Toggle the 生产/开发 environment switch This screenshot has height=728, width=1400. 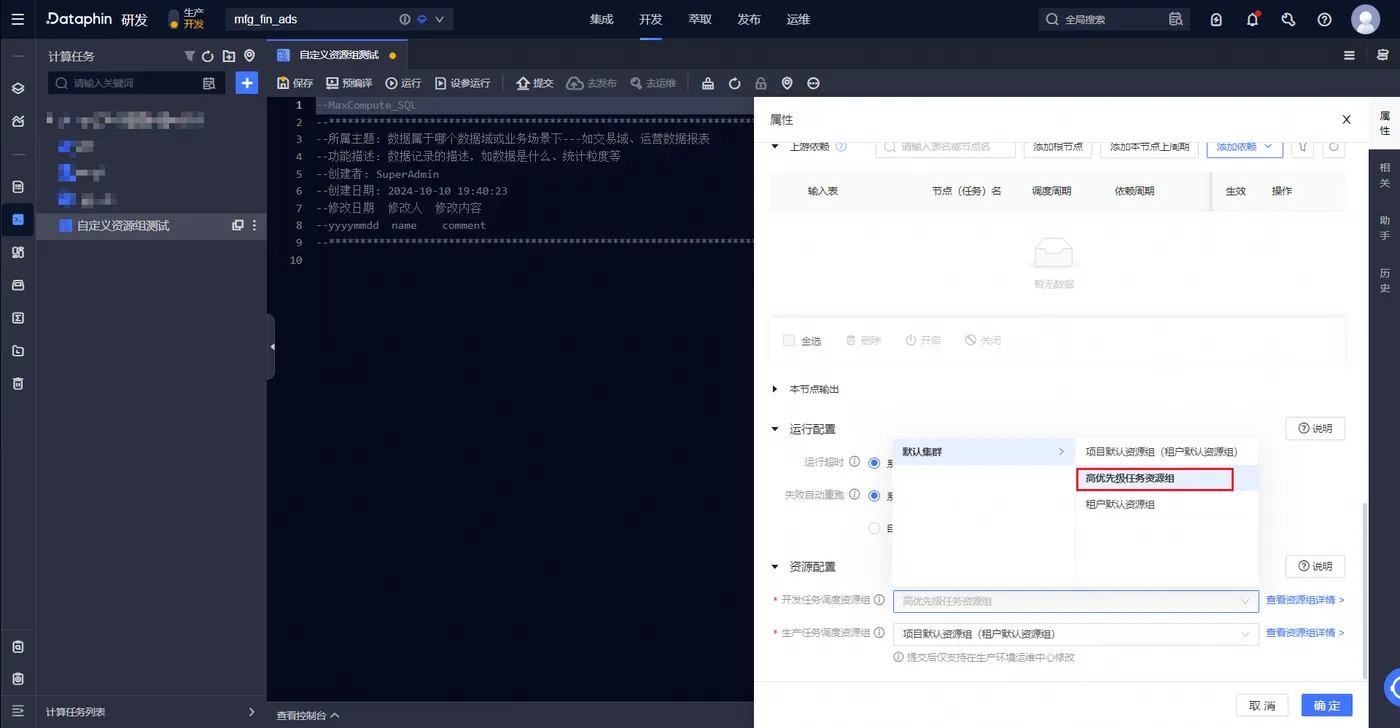[174, 19]
